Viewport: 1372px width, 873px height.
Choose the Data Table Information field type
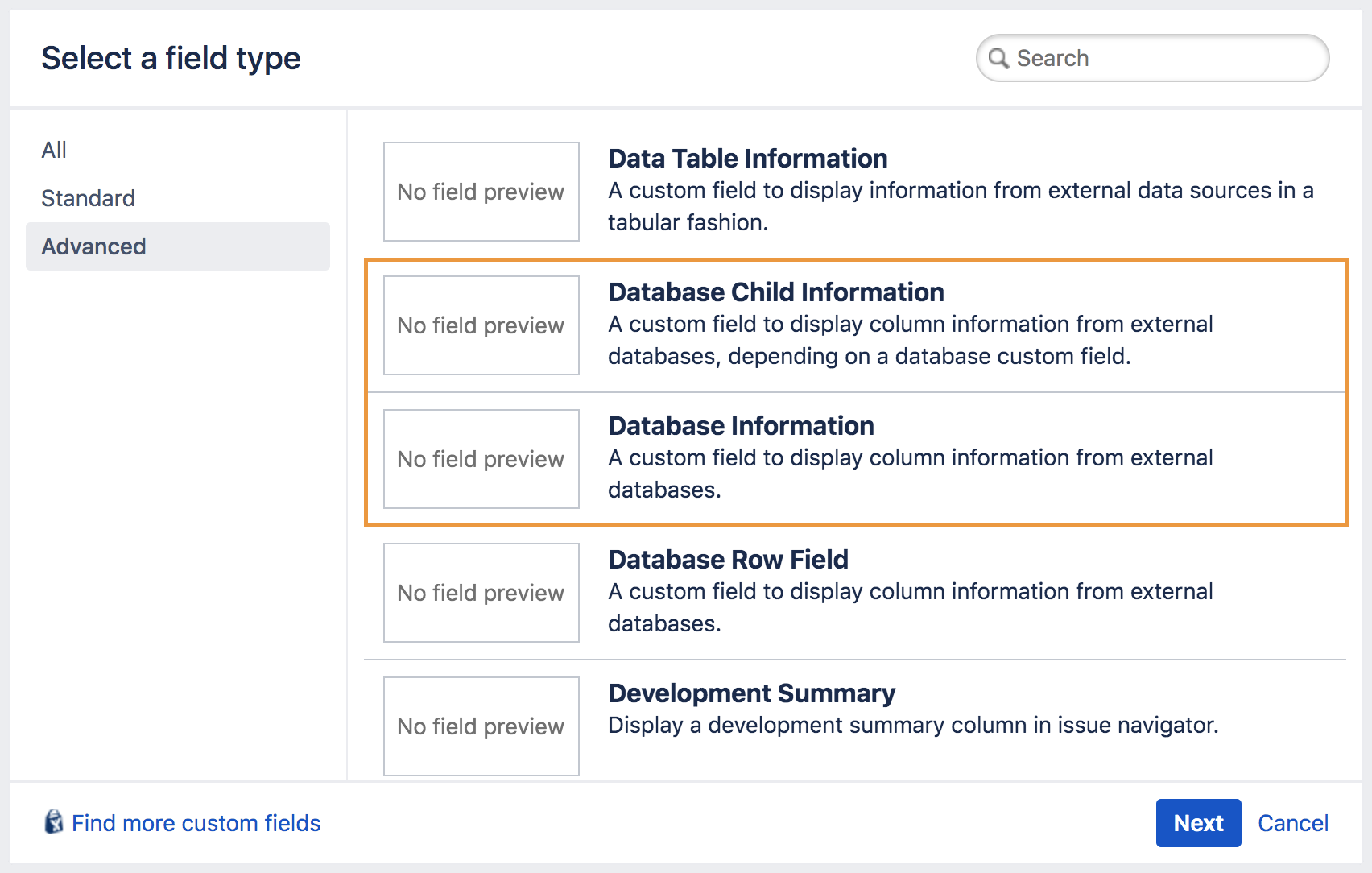coord(747,159)
